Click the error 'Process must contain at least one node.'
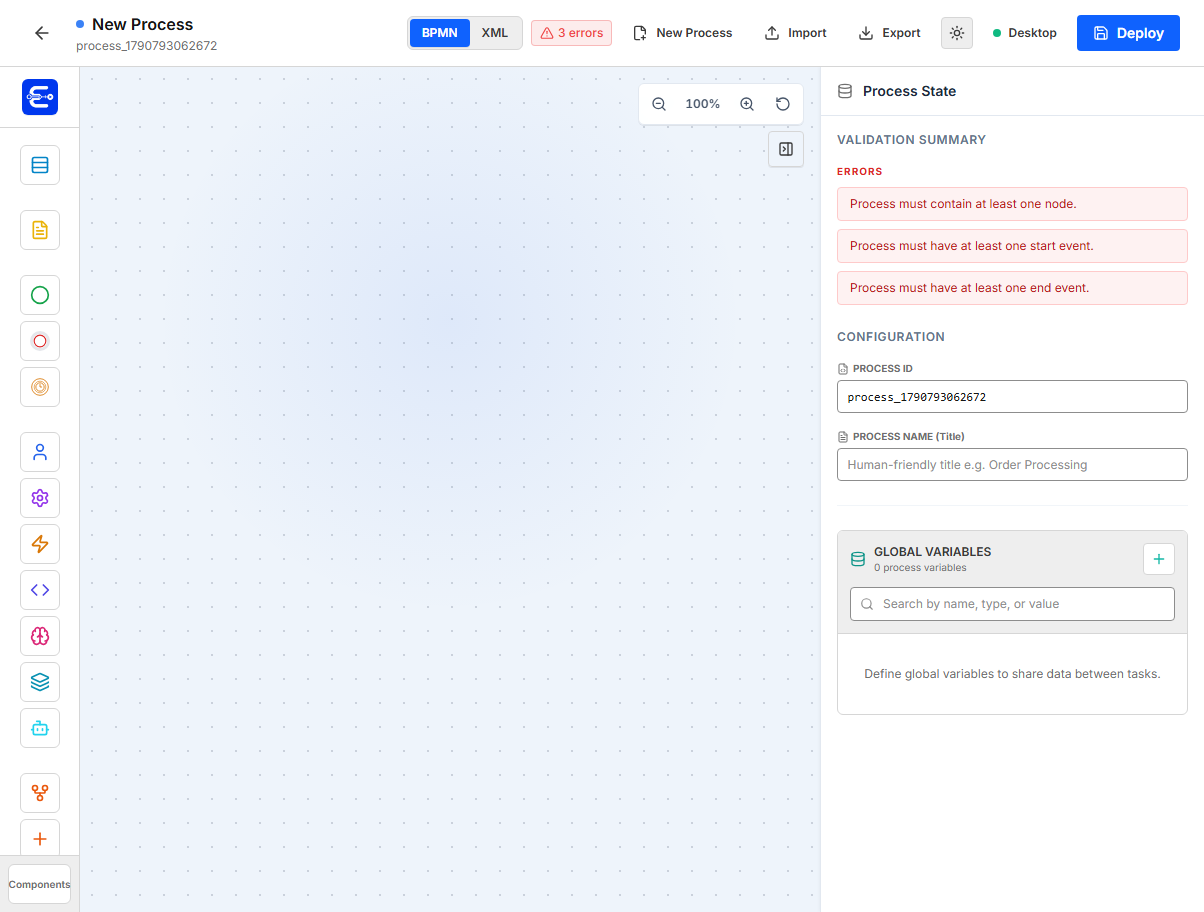 pyautogui.click(x=1012, y=204)
